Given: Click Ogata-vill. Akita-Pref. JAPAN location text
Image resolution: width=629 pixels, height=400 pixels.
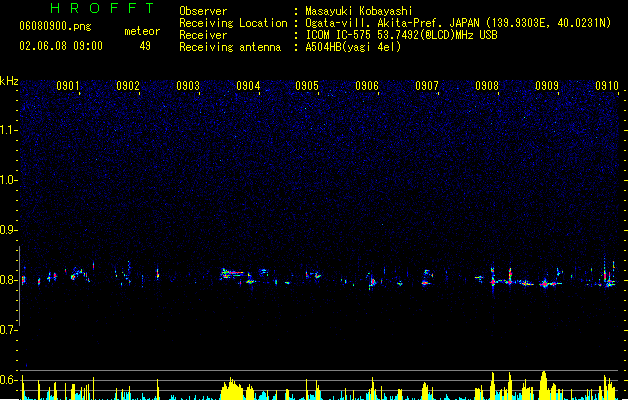Looking at the screenshot, I should 458,23.
